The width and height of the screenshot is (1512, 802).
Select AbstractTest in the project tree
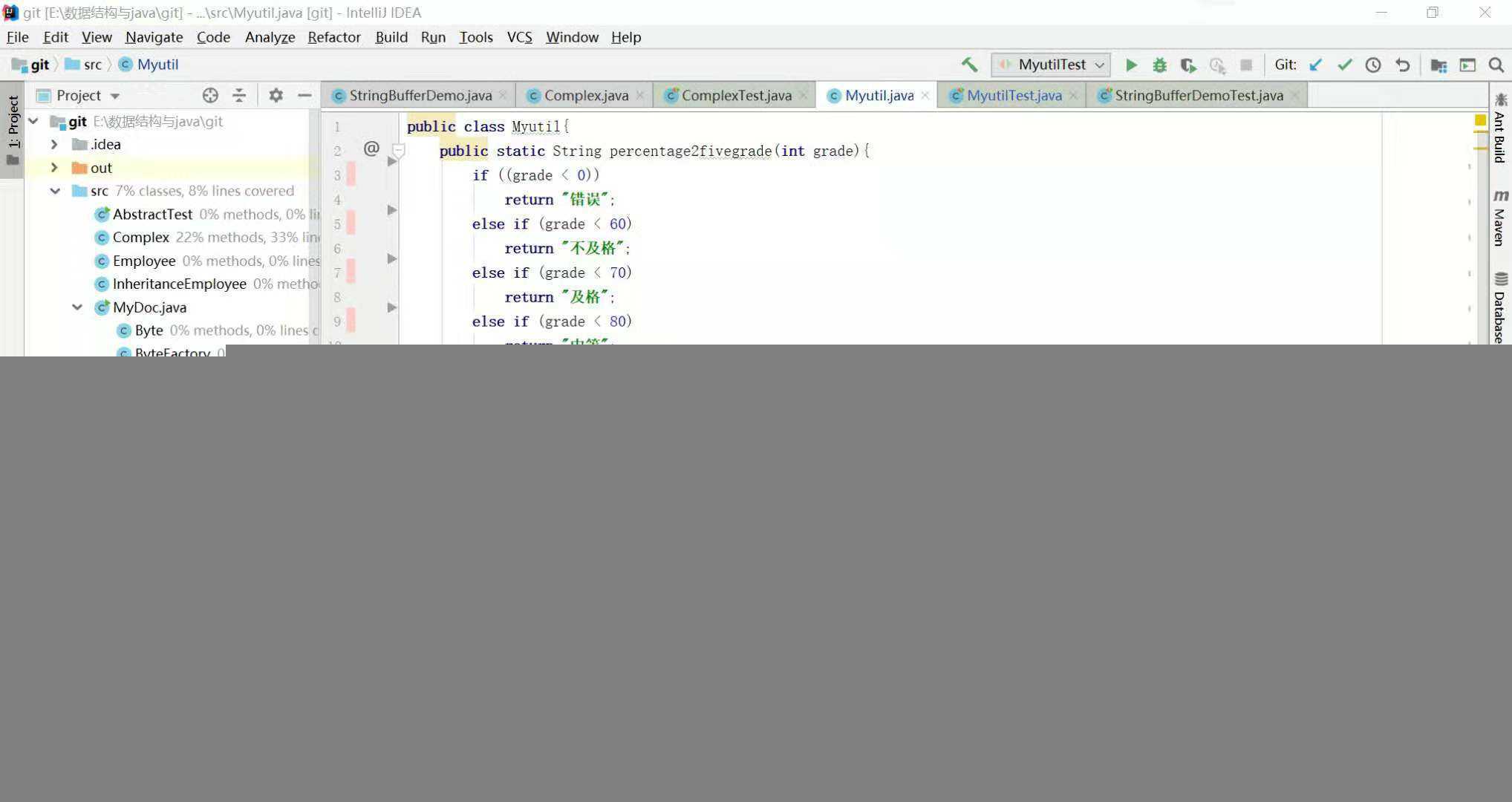coord(152,214)
